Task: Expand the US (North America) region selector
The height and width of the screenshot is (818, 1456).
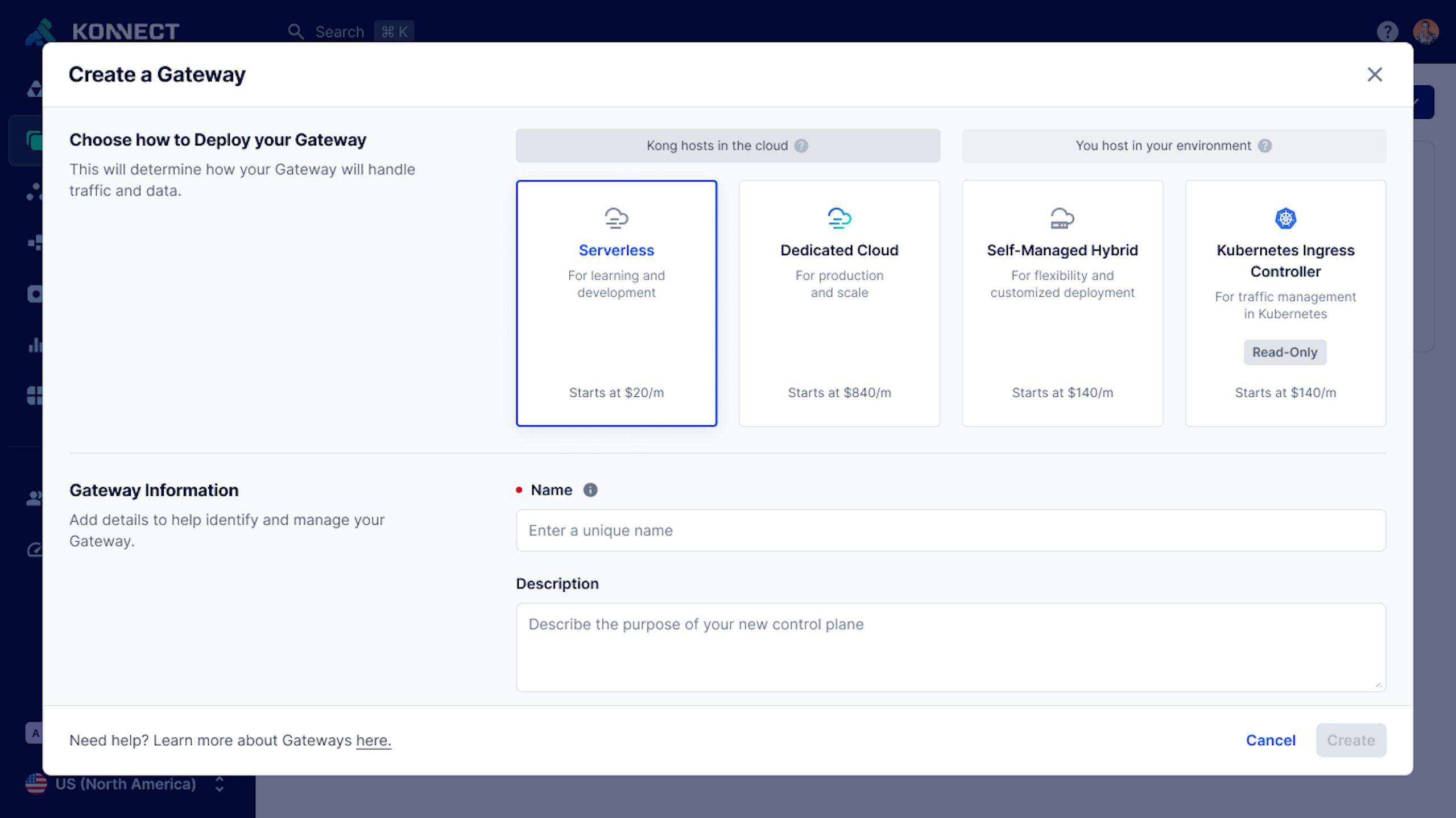Action: click(125, 784)
